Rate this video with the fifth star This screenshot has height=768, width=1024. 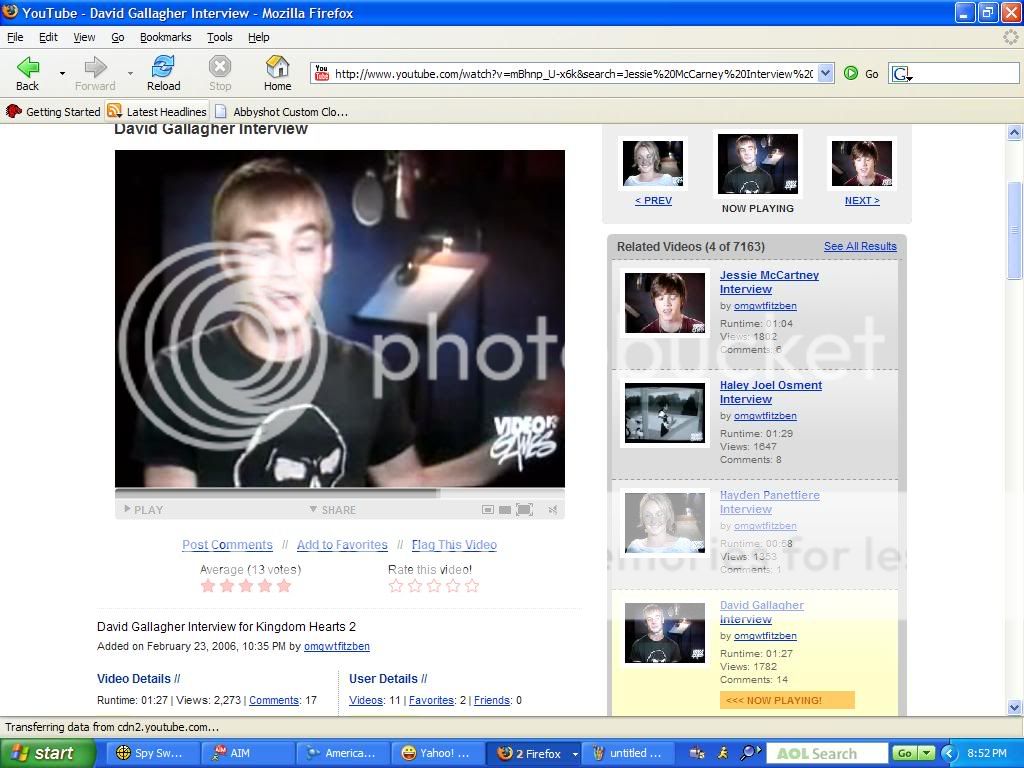[472, 586]
